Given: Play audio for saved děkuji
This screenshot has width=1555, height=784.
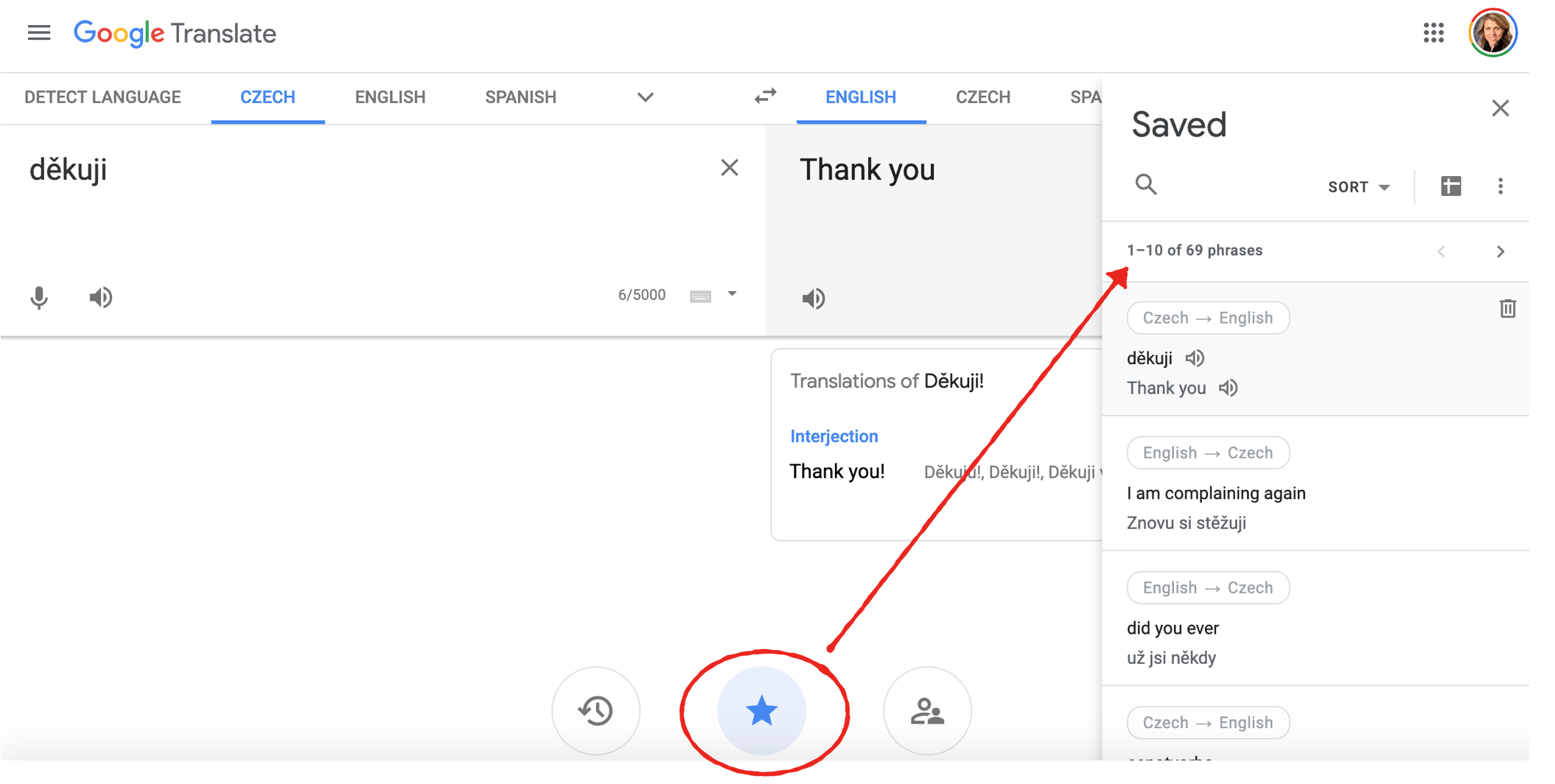Looking at the screenshot, I should (x=1195, y=358).
